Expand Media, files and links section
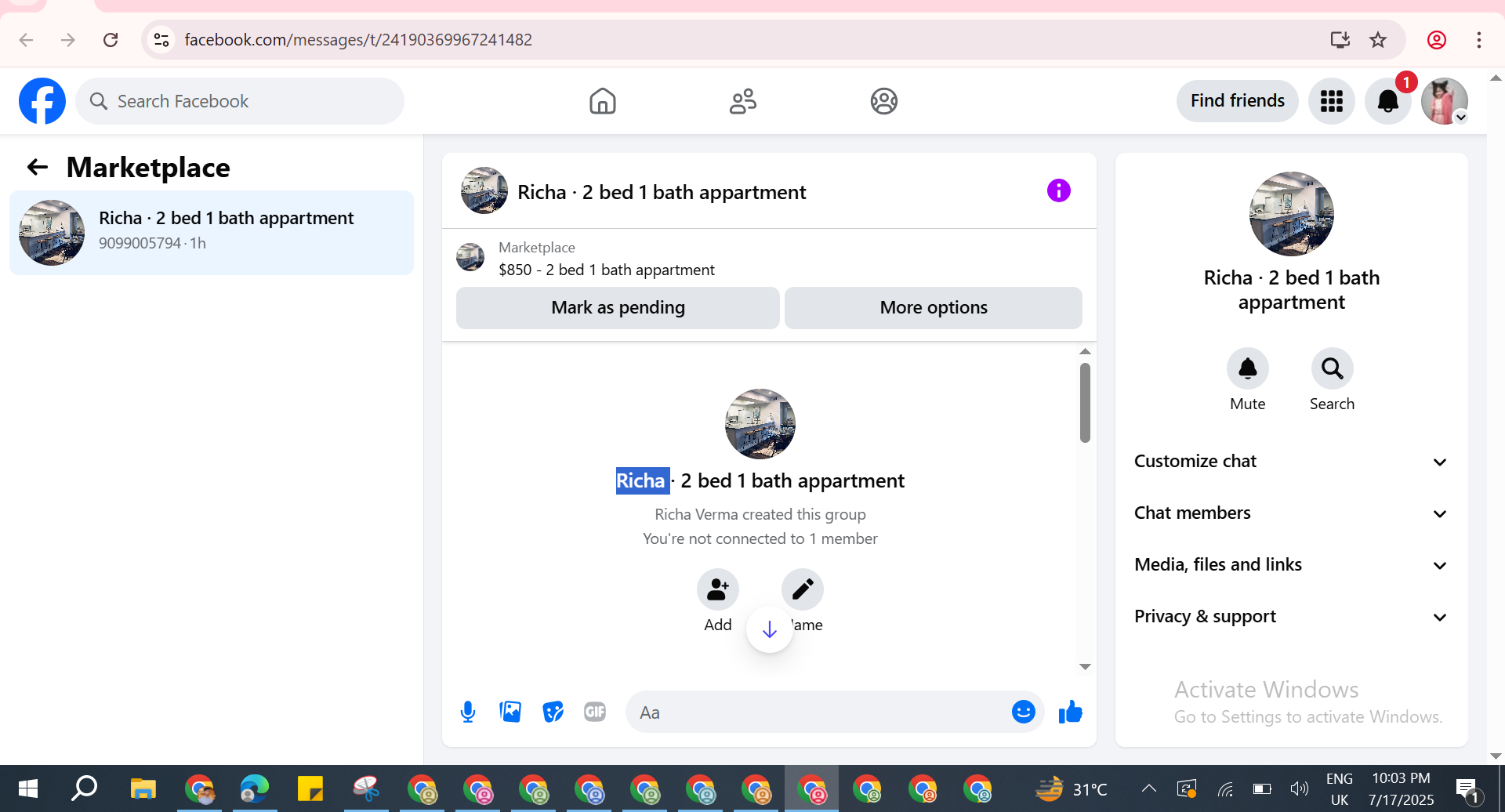 [x=1291, y=565]
